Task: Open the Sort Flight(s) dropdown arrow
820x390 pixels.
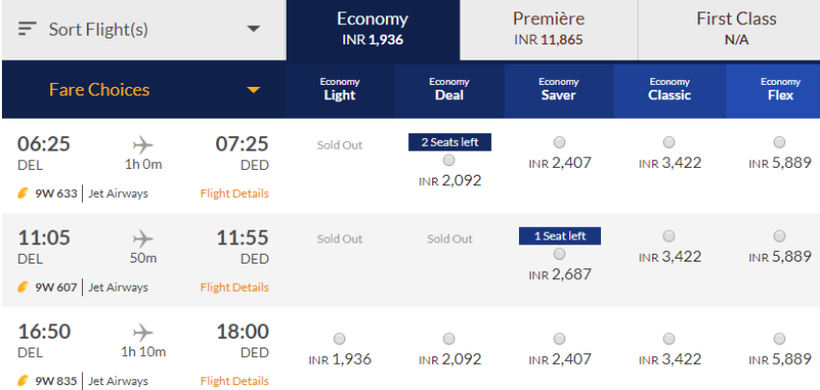Action: pos(254,29)
